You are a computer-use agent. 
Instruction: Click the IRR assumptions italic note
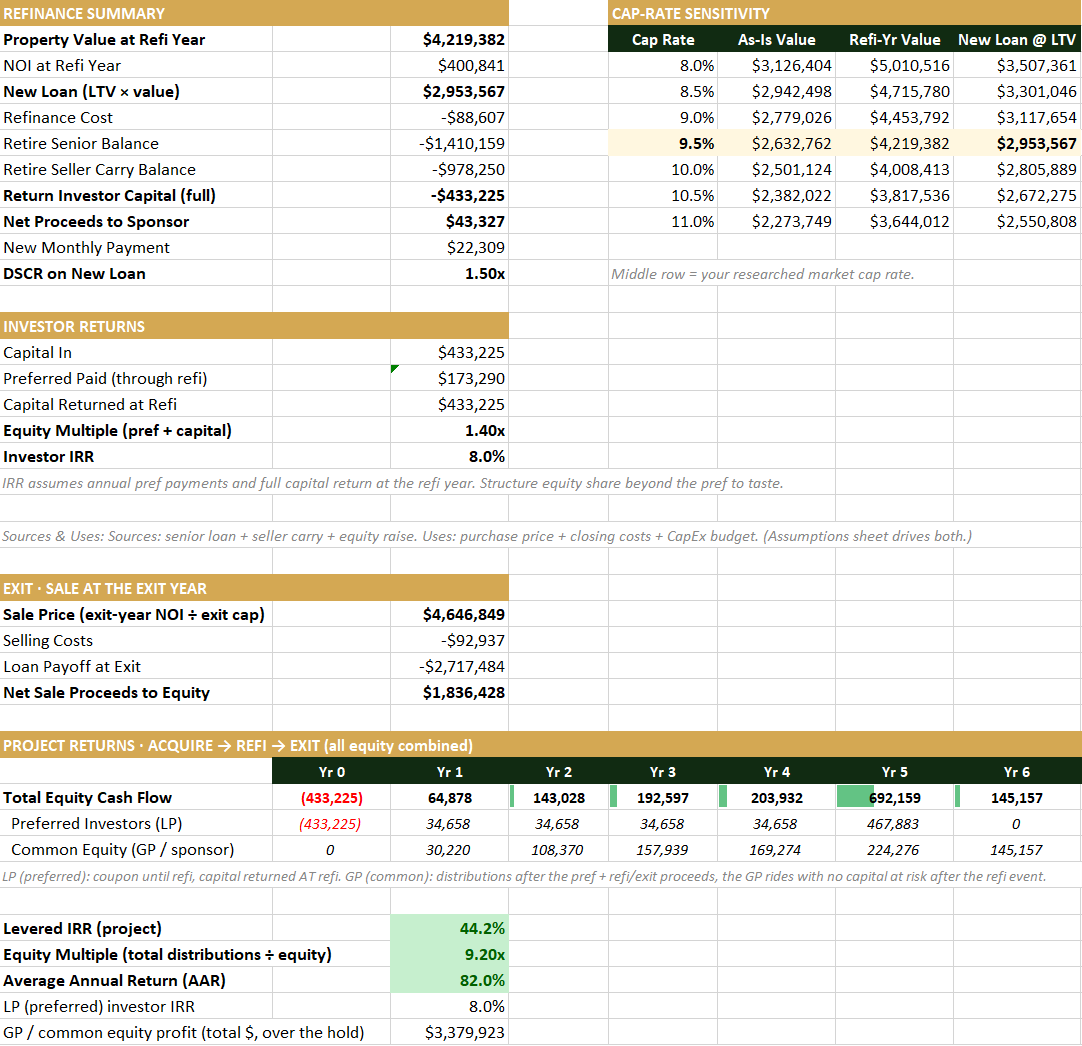click(x=393, y=483)
